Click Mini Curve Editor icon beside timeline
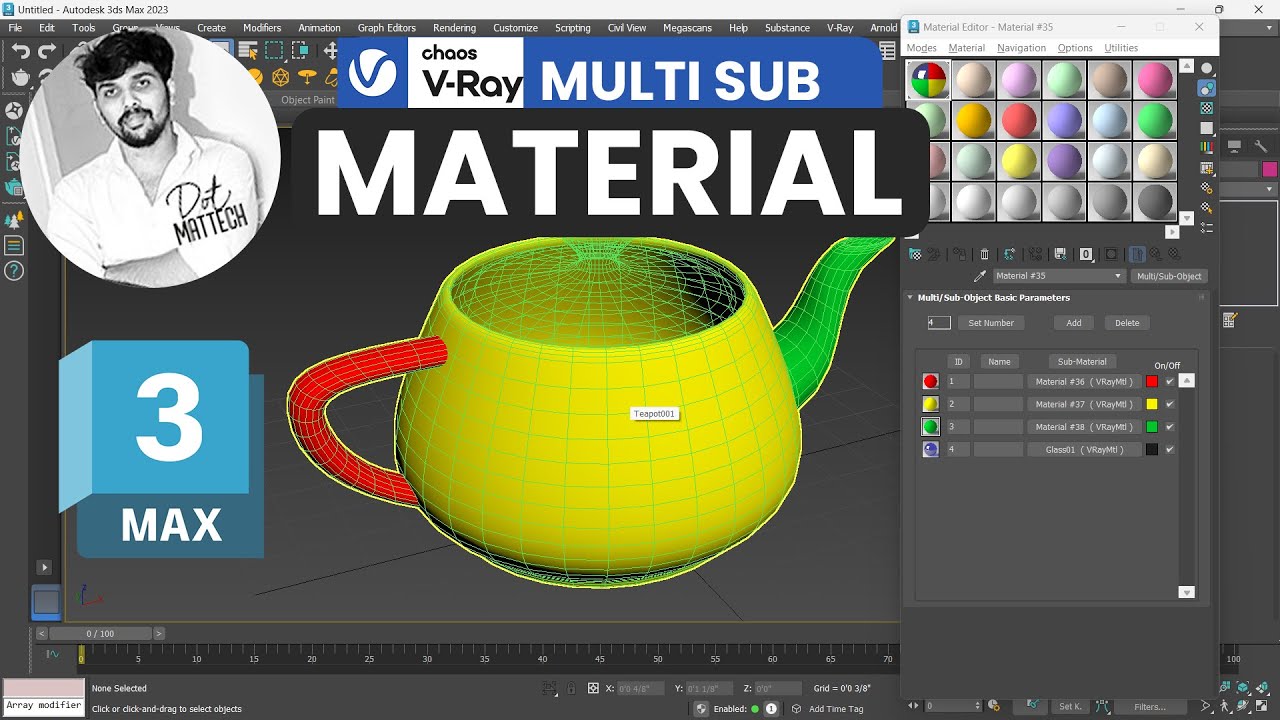Screen dimensions: 1280x720 (x=53, y=654)
